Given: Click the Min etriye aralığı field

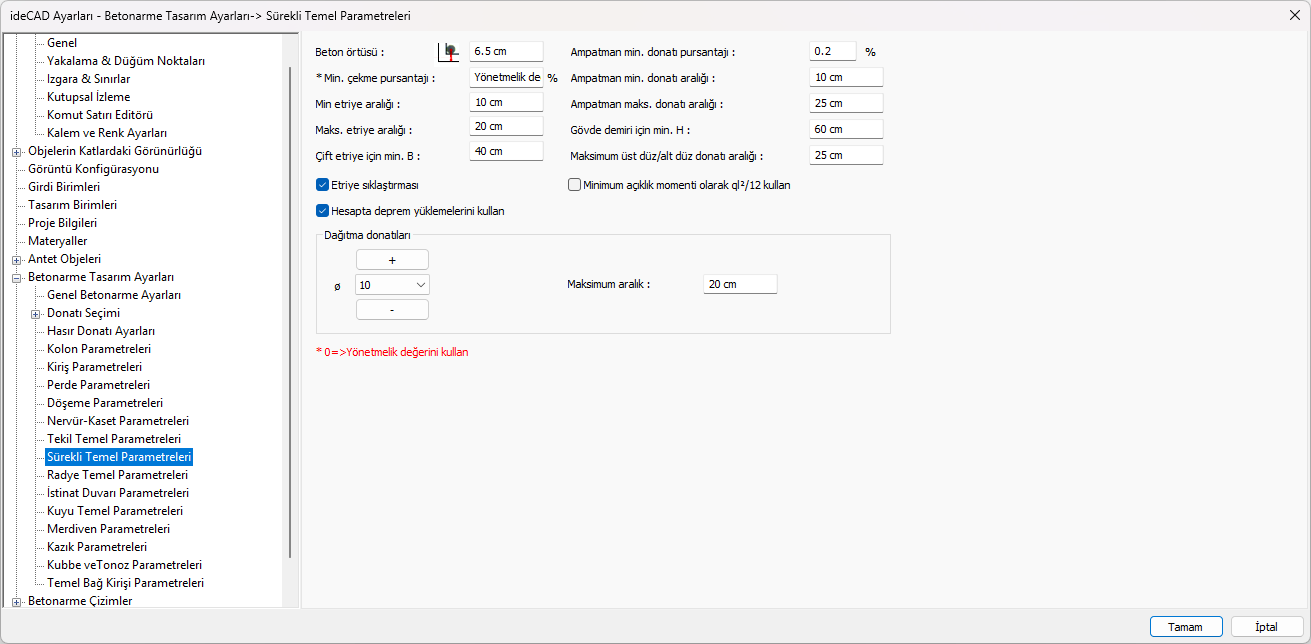Looking at the screenshot, I should pyautogui.click(x=506, y=102).
